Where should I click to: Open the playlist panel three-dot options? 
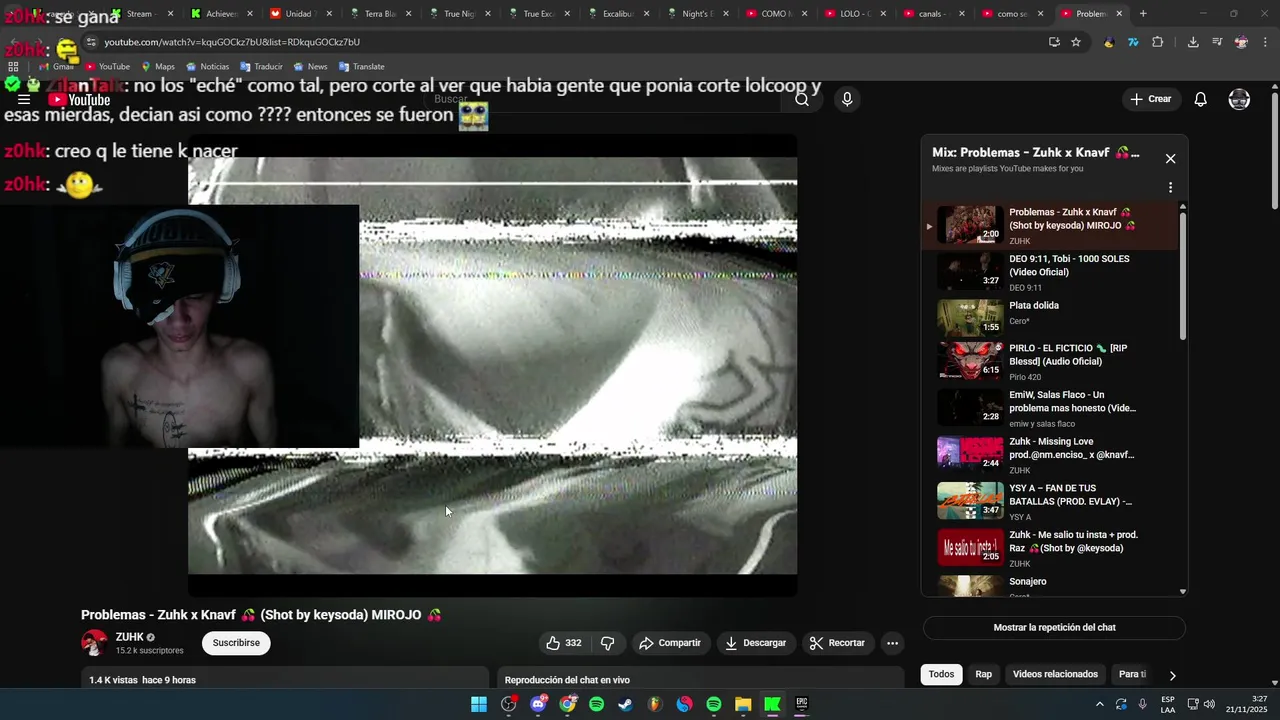coord(1170,187)
